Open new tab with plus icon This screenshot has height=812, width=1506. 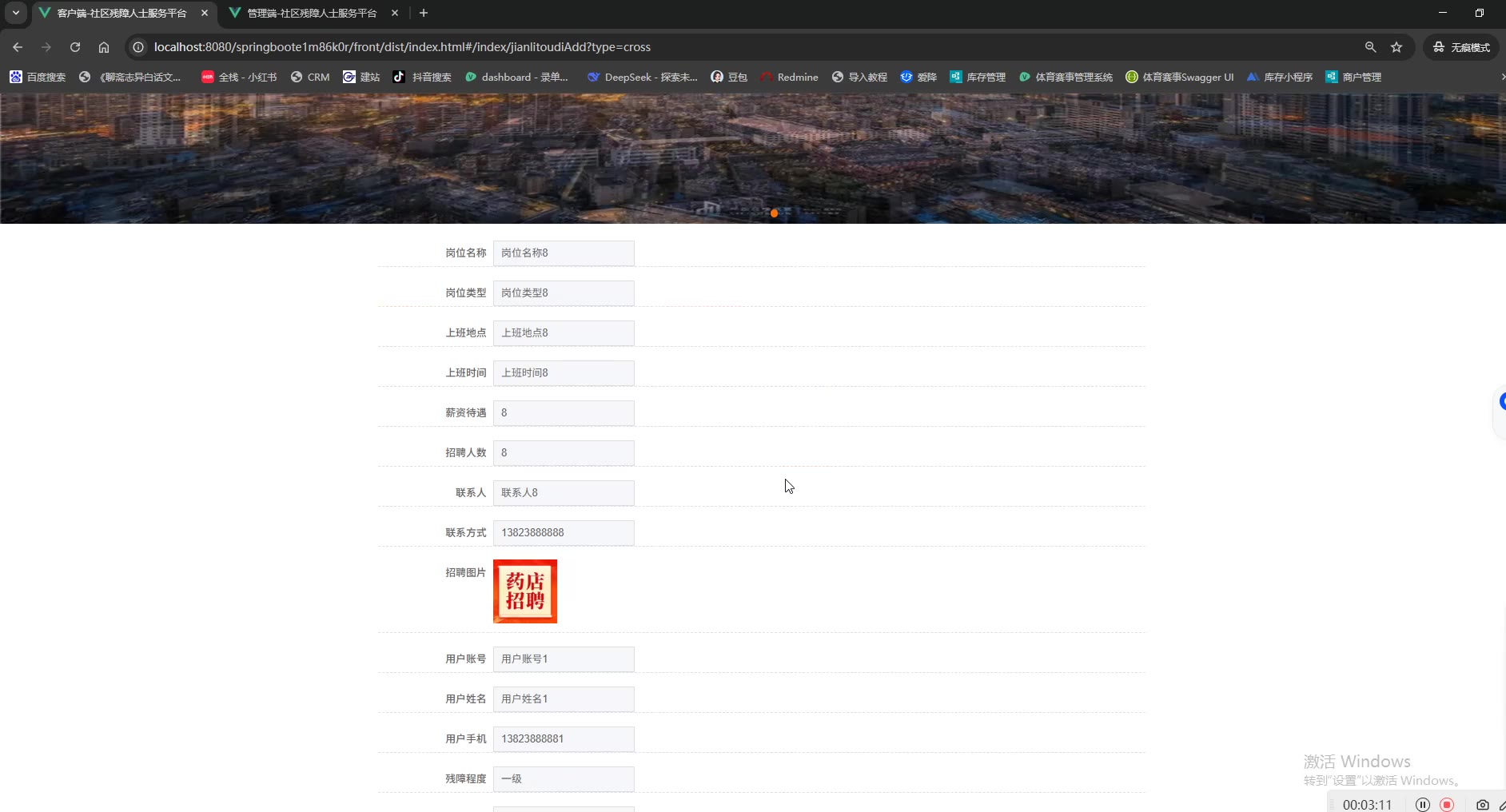click(424, 13)
